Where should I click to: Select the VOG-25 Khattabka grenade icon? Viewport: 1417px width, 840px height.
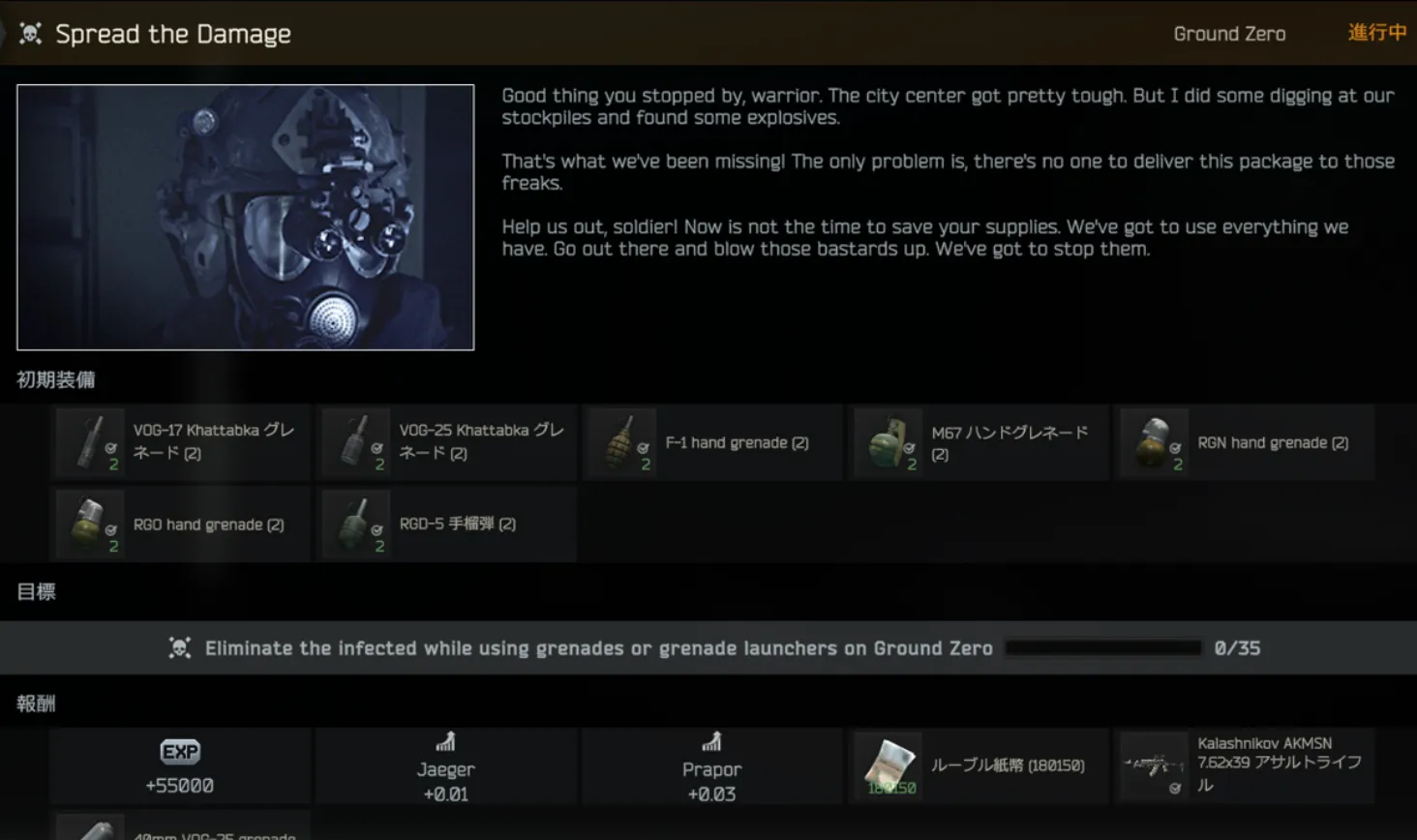[357, 442]
